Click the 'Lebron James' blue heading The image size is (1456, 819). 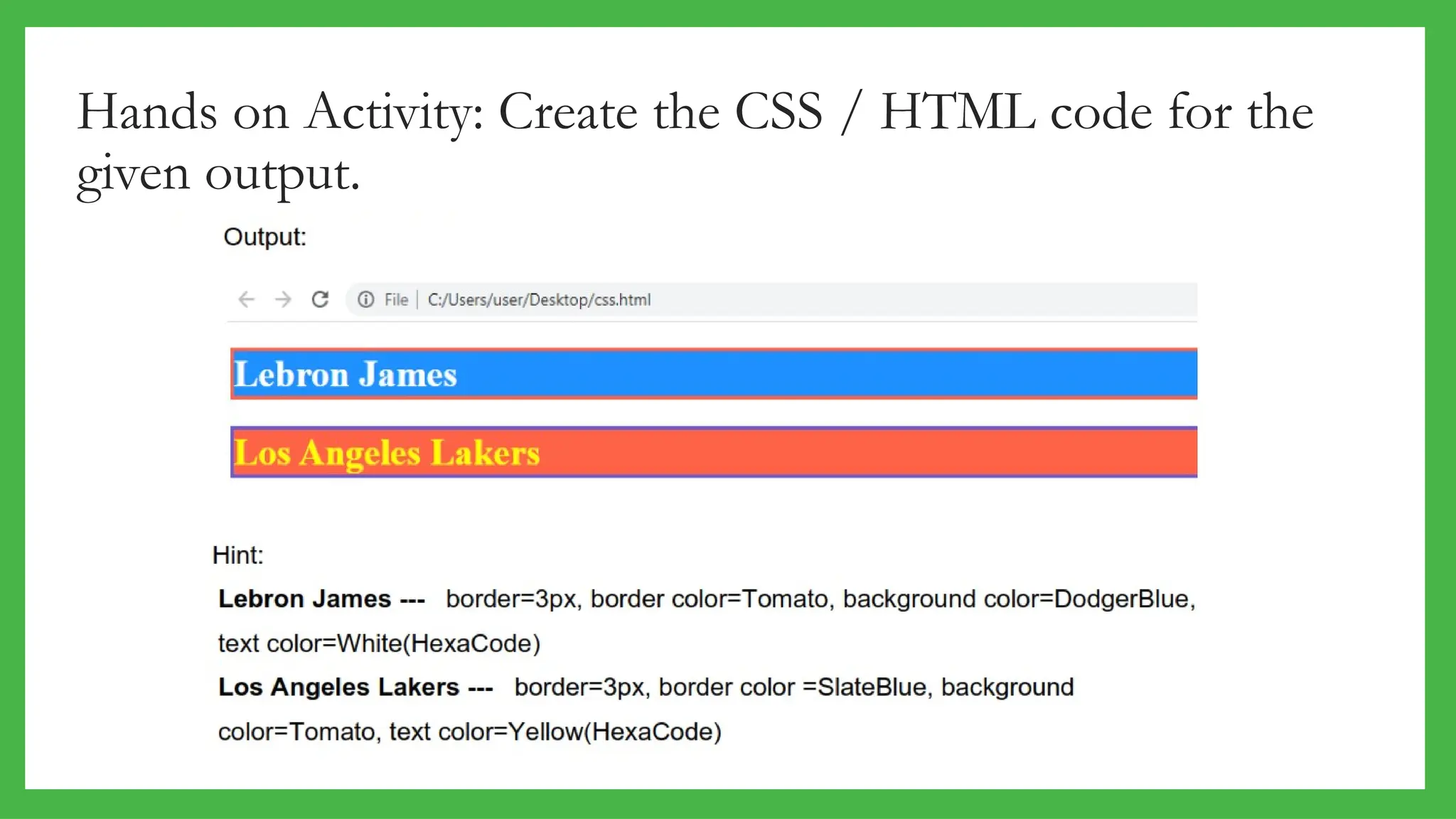[x=714, y=374]
